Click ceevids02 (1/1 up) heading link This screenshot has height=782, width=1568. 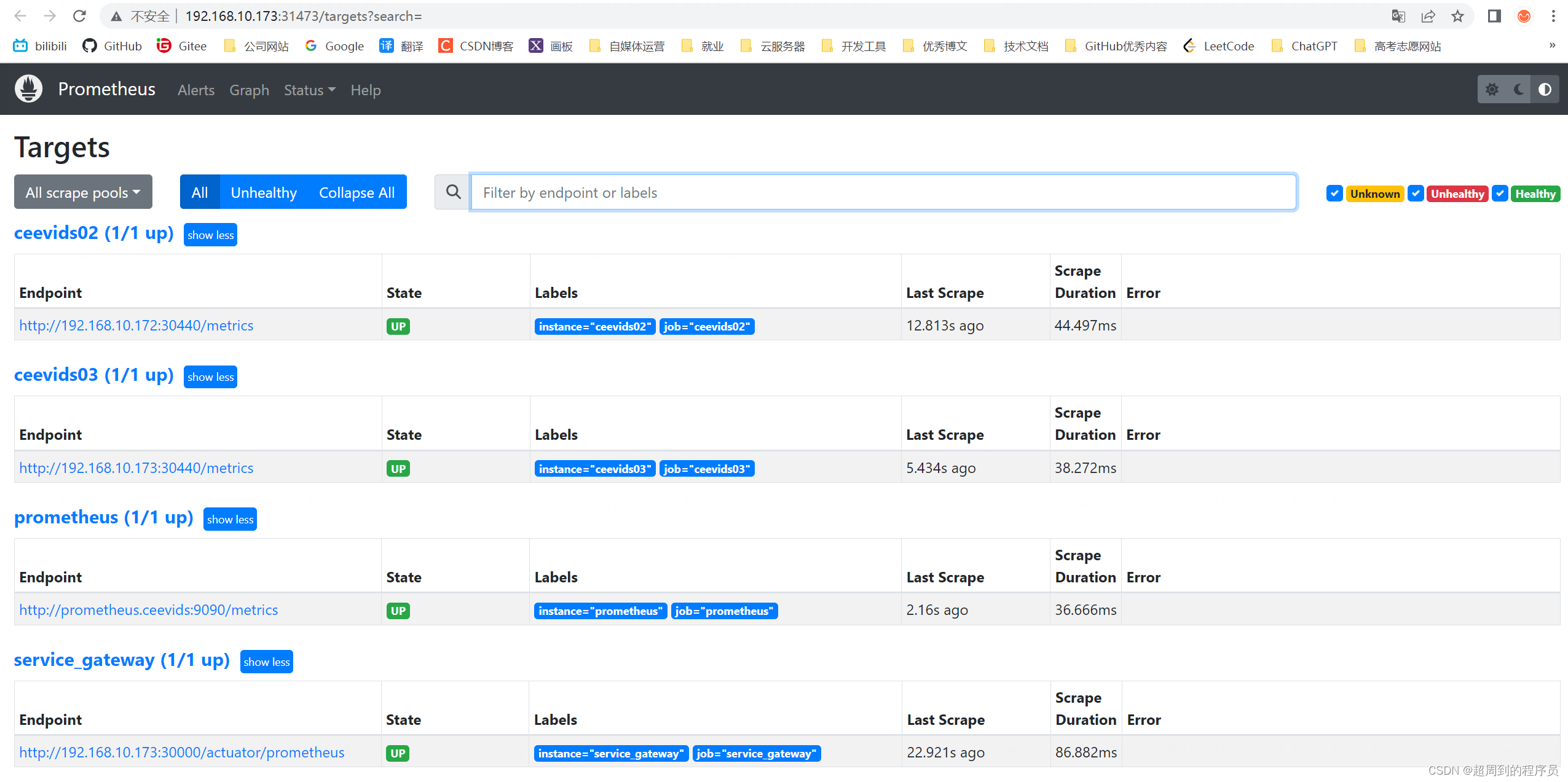pyautogui.click(x=94, y=233)
